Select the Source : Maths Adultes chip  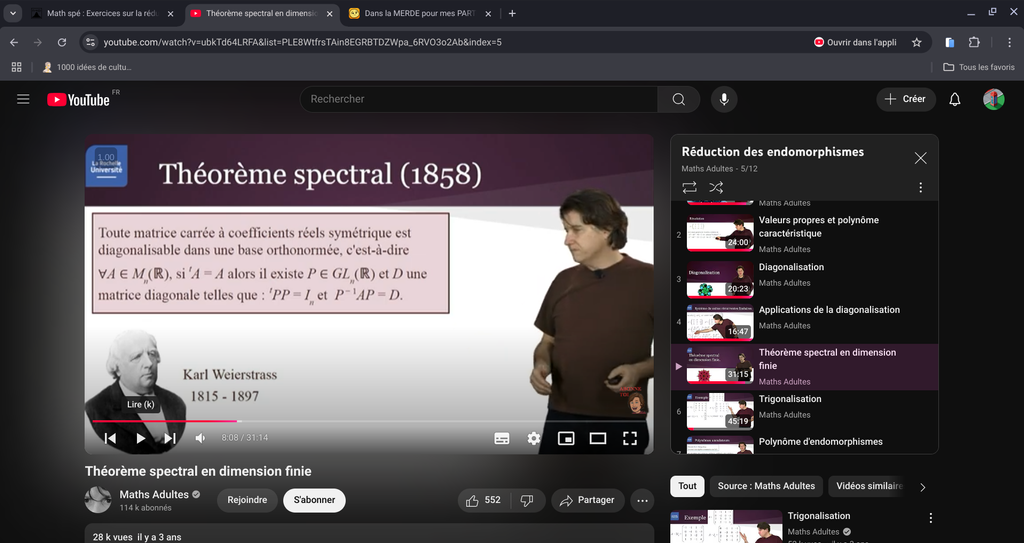(766, 486)
